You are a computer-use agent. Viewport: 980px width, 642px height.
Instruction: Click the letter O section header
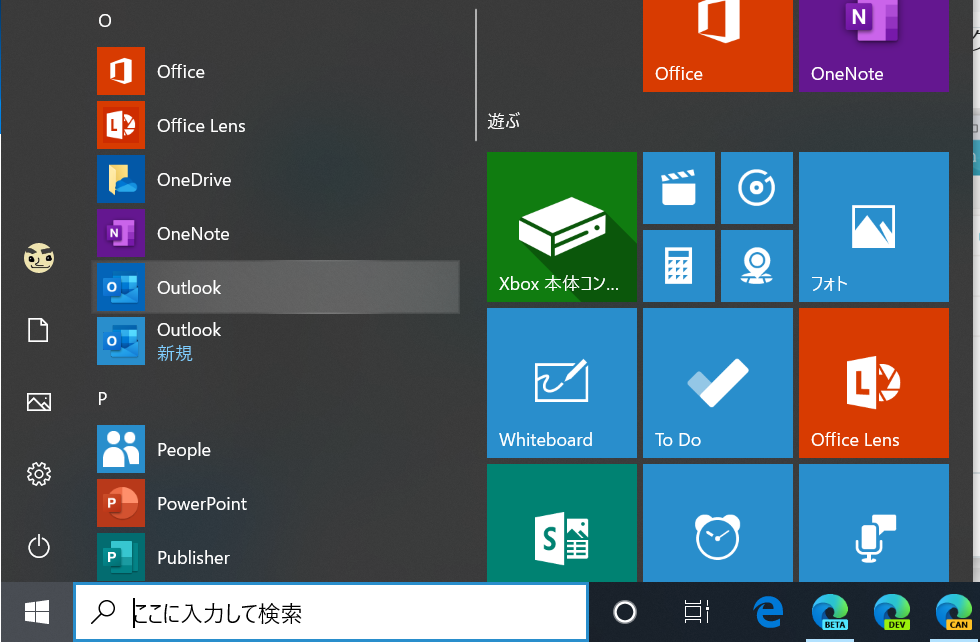click(105, 21)
